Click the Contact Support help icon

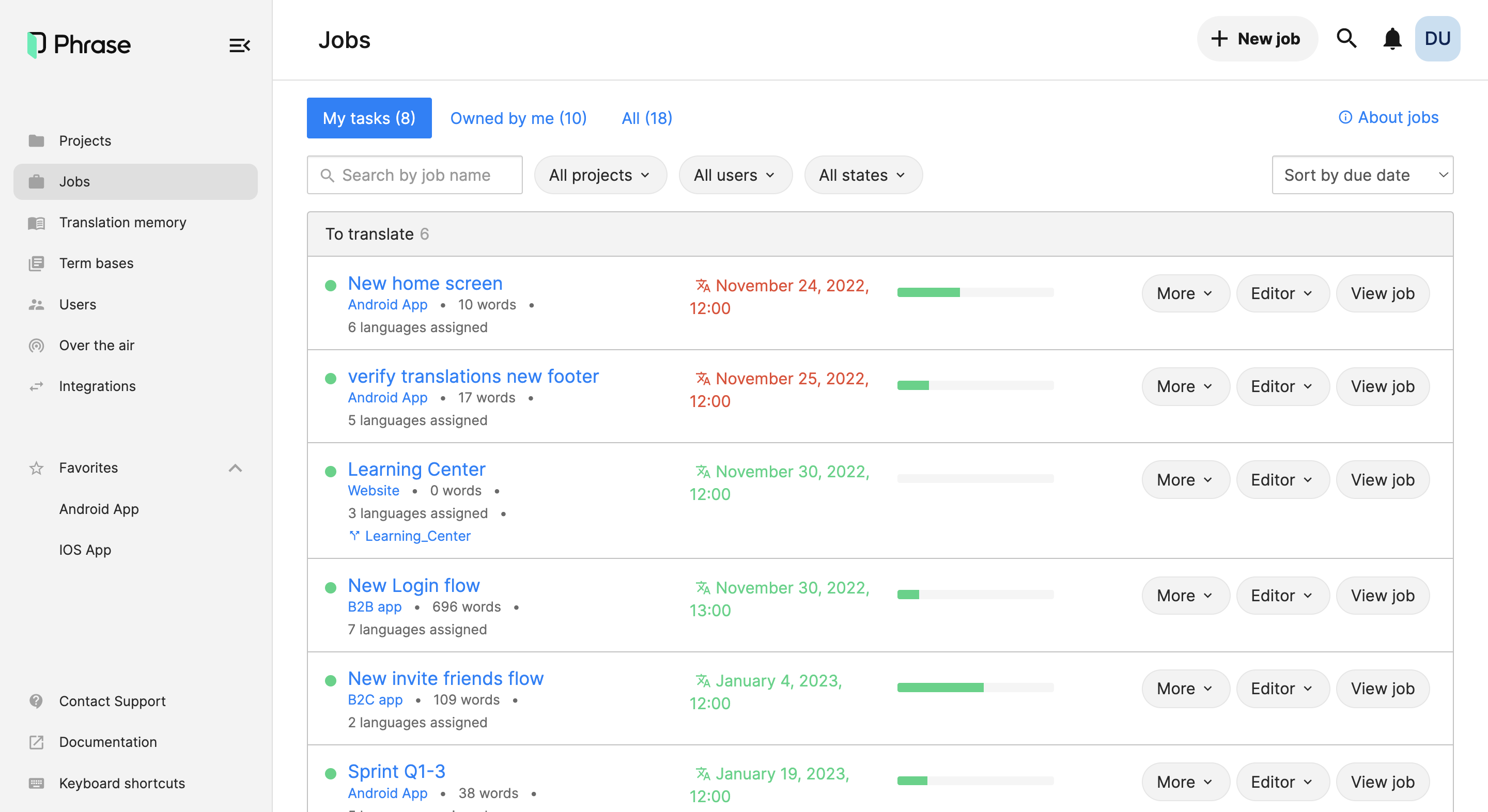point(36,701)
